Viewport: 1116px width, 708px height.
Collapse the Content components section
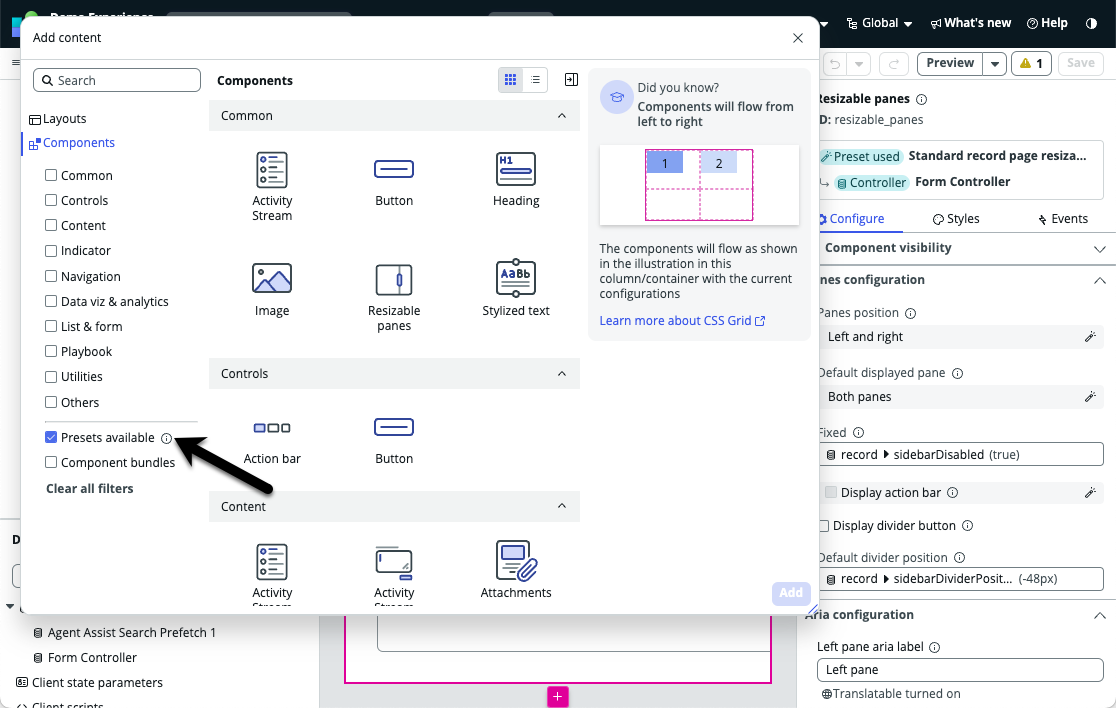pos(562,506)
